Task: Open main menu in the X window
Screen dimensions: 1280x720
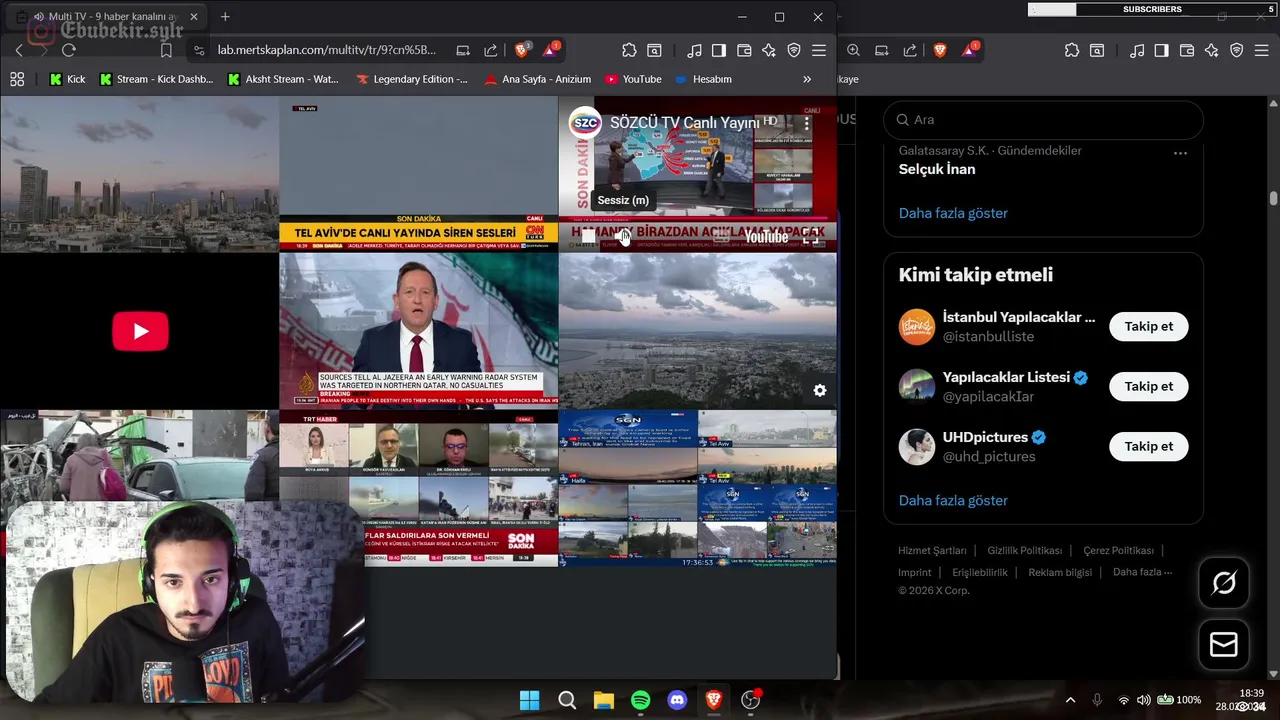Action: tap(1262, 50)
